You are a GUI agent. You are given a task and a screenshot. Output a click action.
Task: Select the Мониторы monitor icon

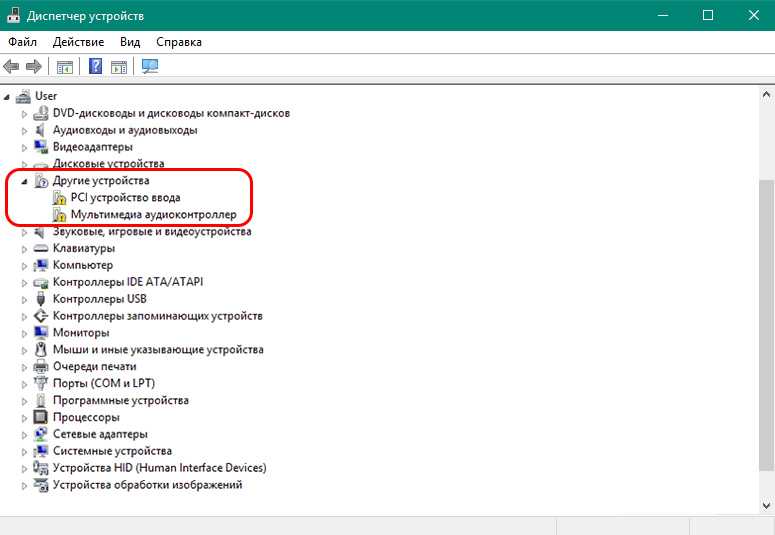(x=41, y=332)
